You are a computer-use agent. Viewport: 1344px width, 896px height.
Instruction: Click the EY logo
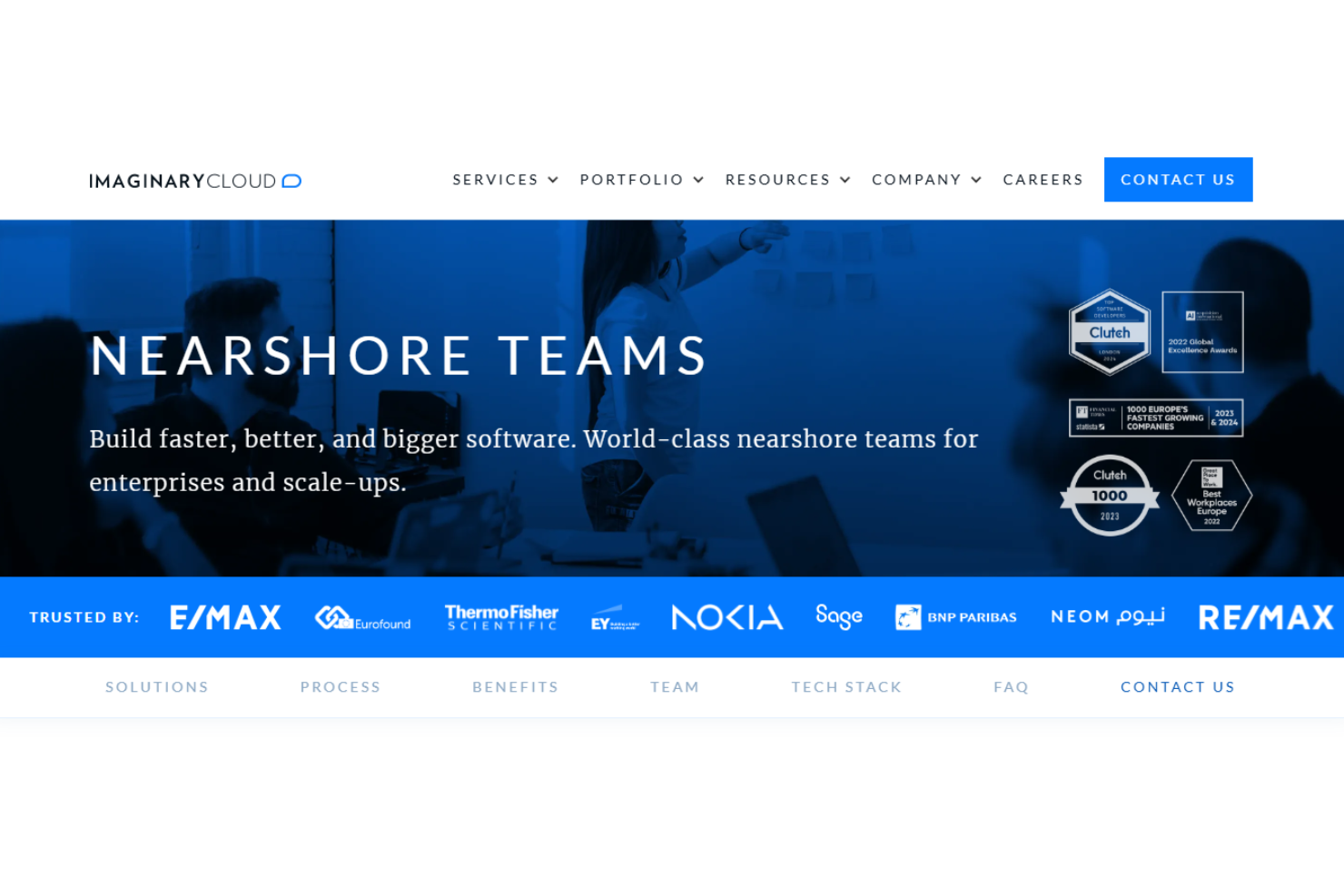click(x=614, y=616)
